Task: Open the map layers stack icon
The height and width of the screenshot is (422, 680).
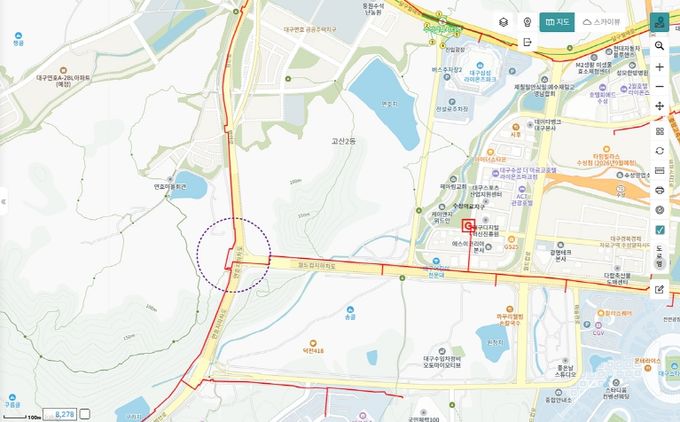Action: [503, 22]
